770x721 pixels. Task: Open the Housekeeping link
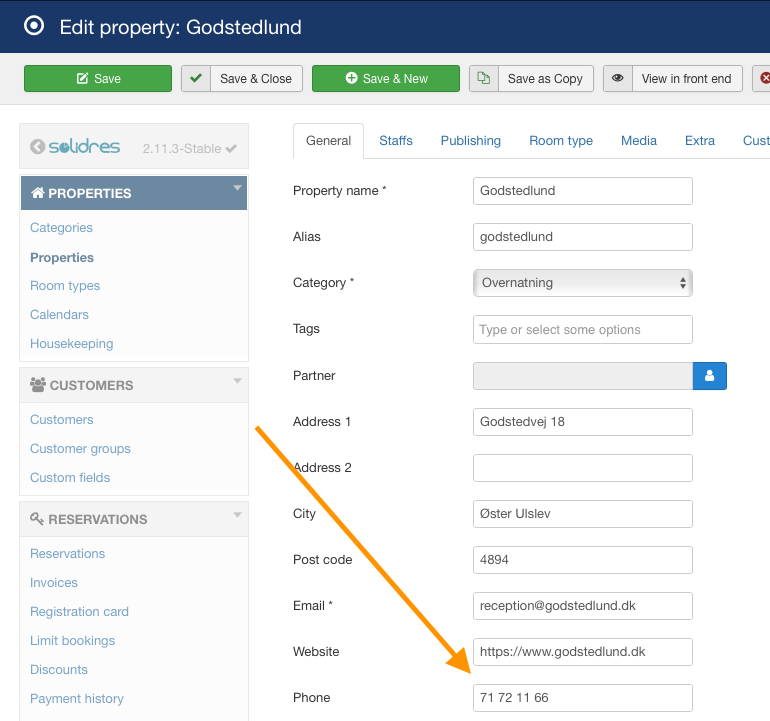click(x=71, y=344)
